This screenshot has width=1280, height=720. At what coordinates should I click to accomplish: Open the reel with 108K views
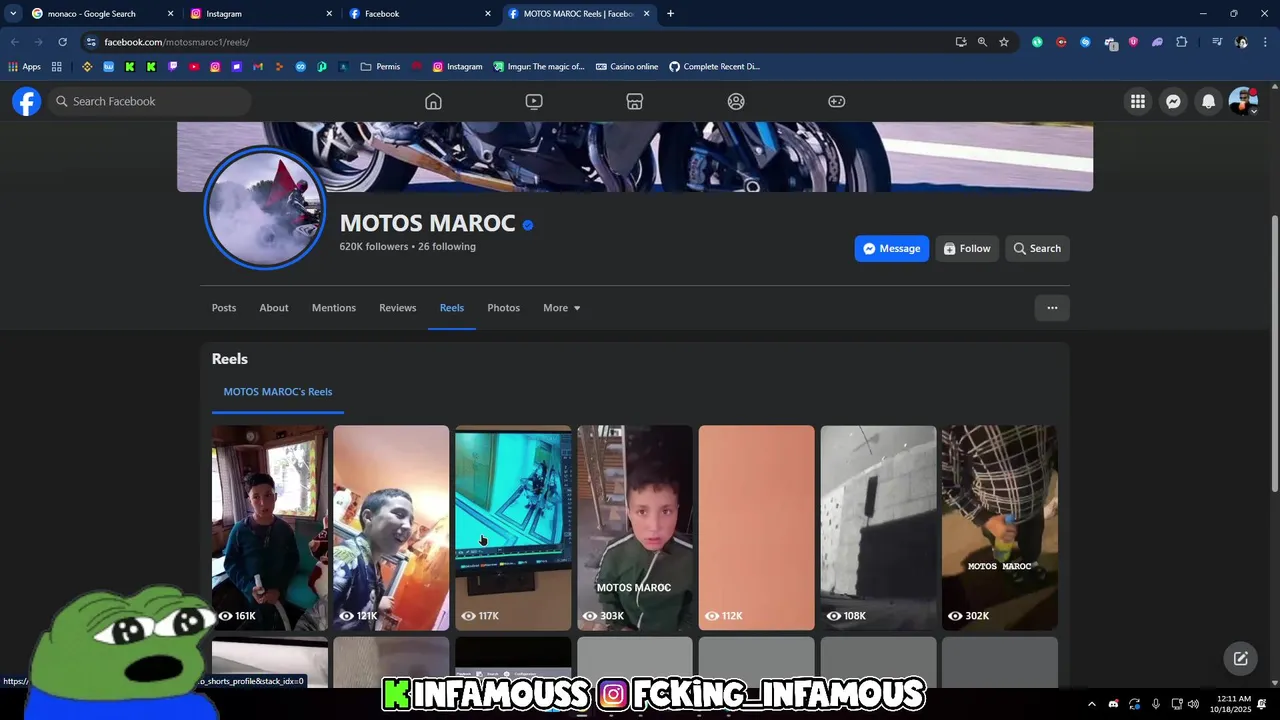[878, 528]
